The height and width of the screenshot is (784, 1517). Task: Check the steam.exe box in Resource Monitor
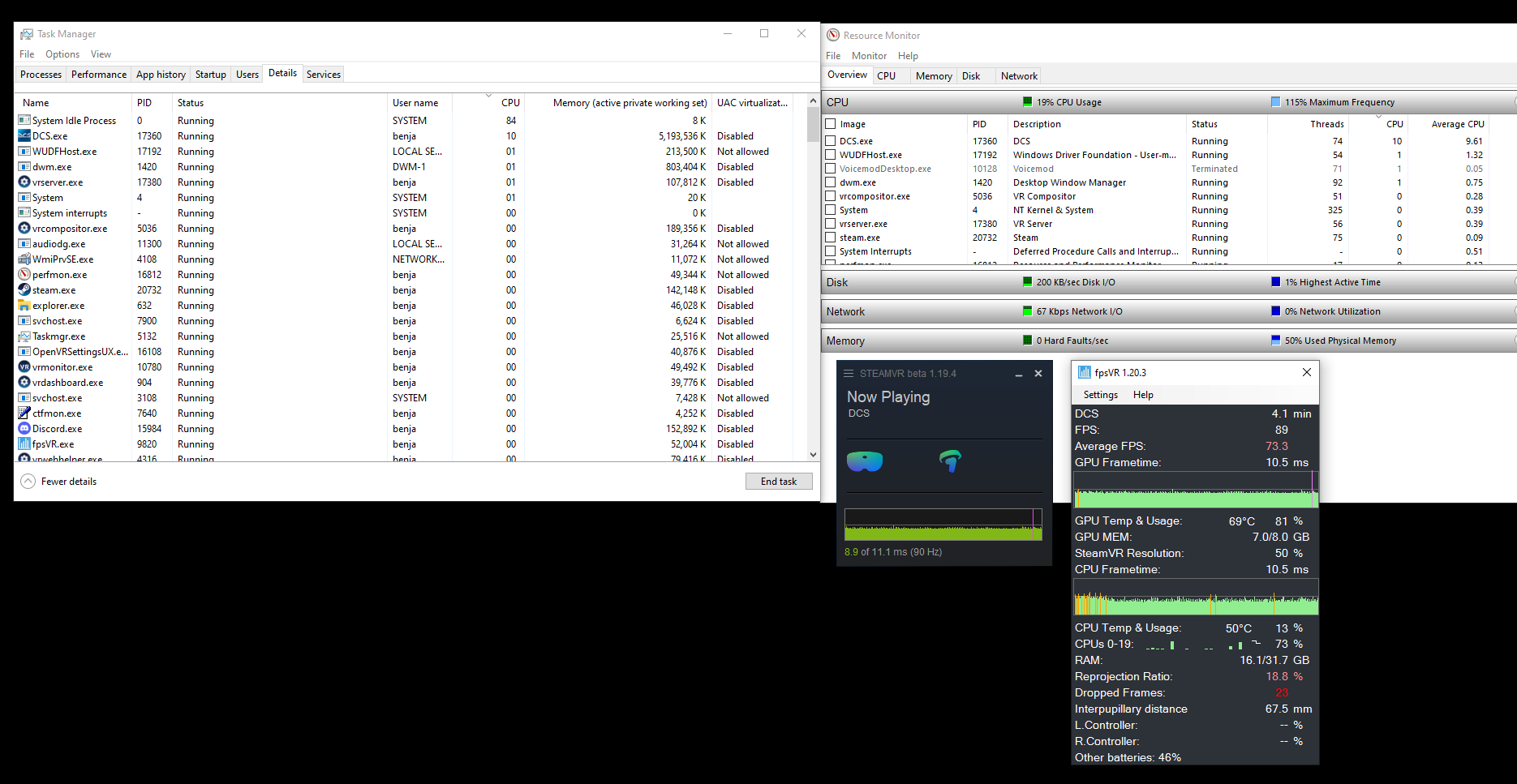(831, 238)
